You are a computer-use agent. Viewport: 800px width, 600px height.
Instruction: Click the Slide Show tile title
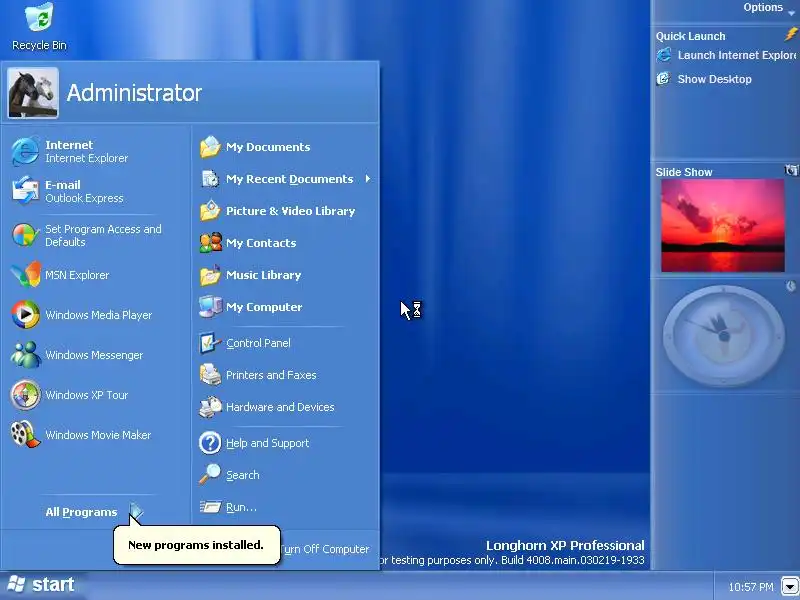click(x=684, y=172)
